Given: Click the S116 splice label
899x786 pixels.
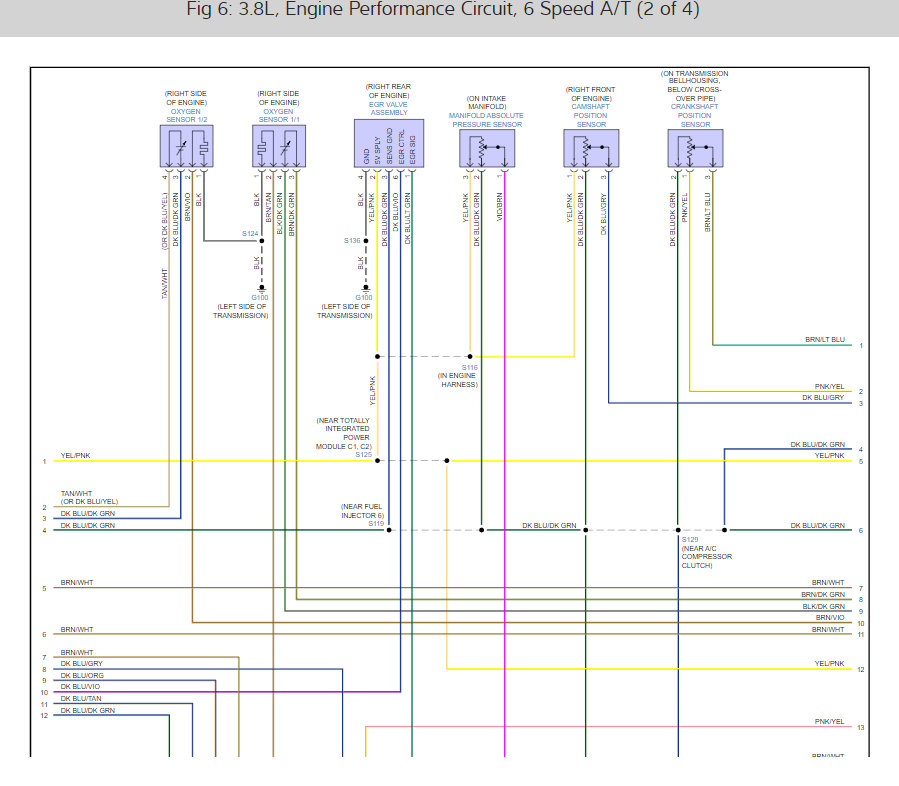Looking at the screenshot, I should (470, 367).
